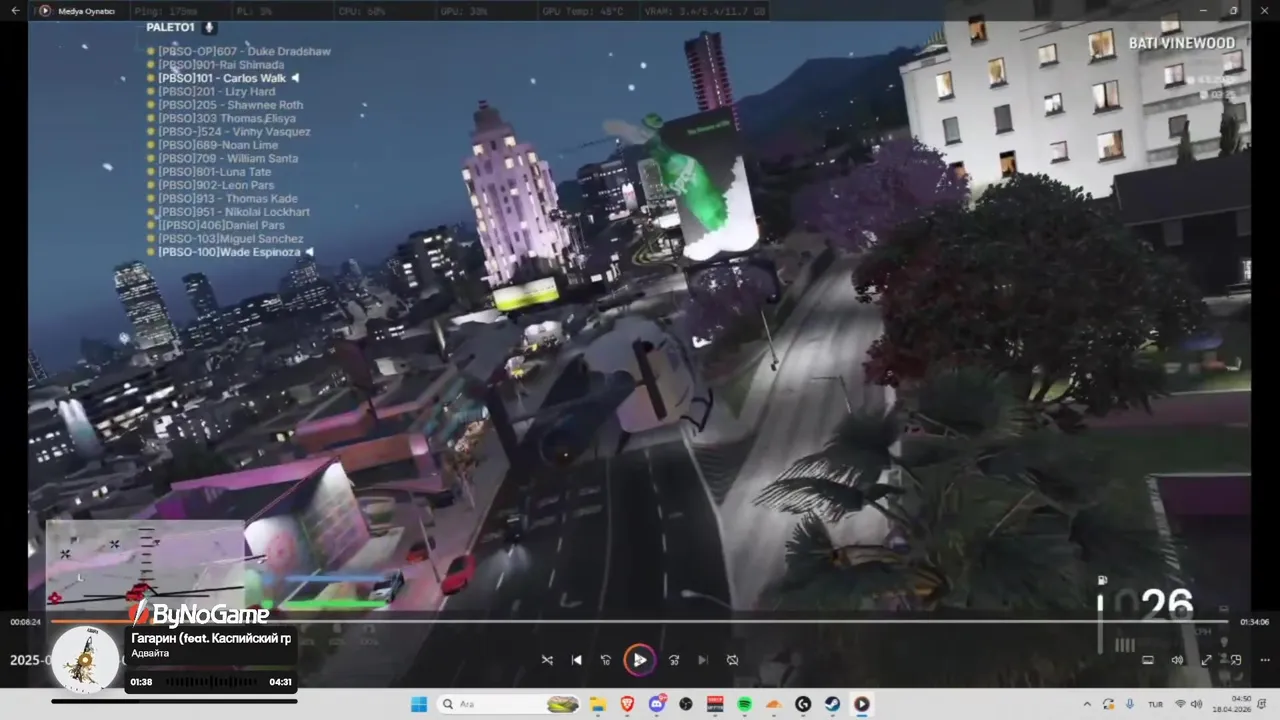This screenshot has height=720, width=1280.
Task: Launch Brave browser from the taskbar
Action: coord(627,704)
